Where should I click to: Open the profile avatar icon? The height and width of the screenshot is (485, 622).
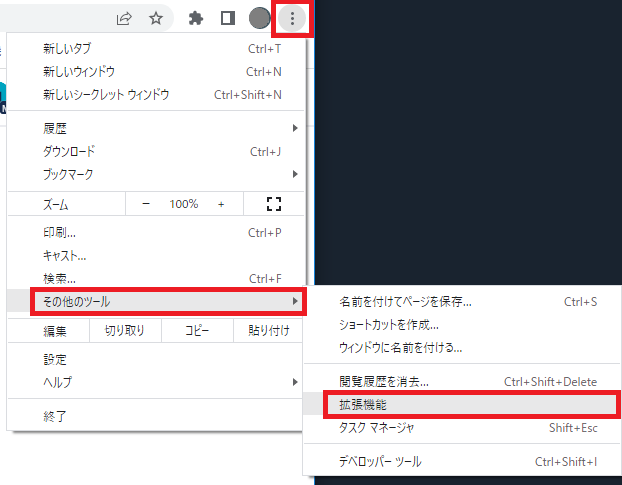click(x=260, y=18)
